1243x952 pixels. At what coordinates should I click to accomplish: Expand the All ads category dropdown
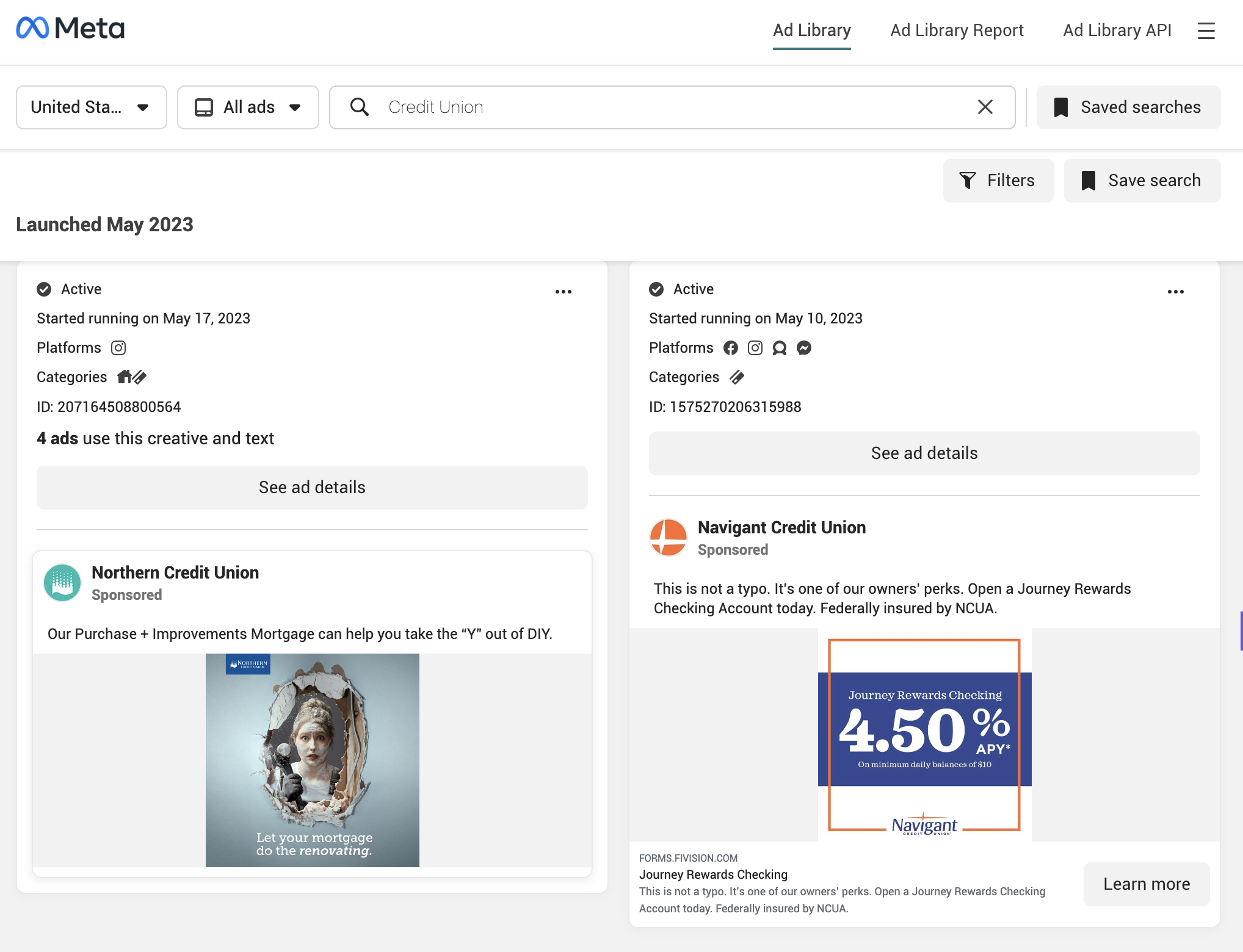point(248,107)
